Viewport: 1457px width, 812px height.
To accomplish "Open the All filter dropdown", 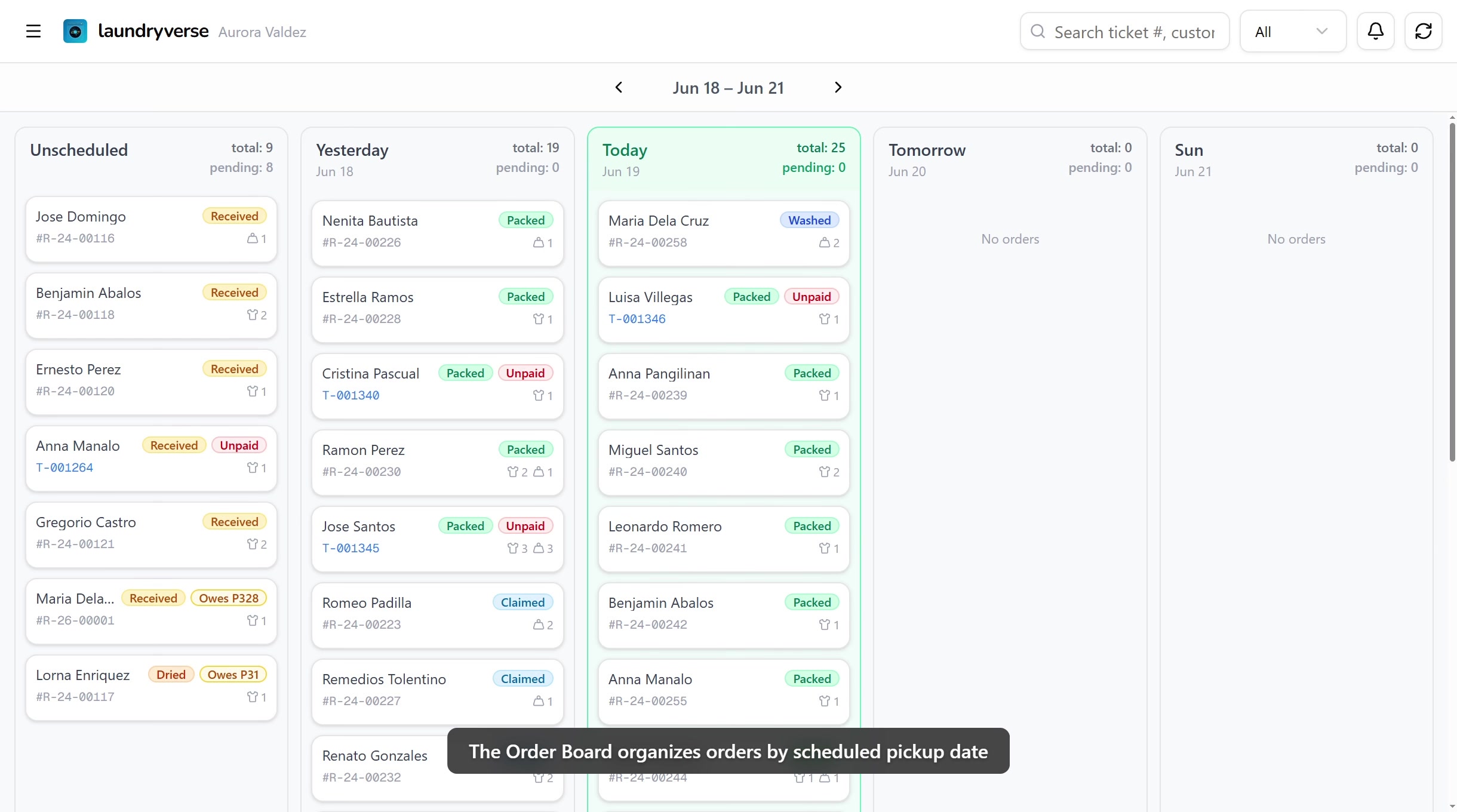I will tap(1293, 31).
